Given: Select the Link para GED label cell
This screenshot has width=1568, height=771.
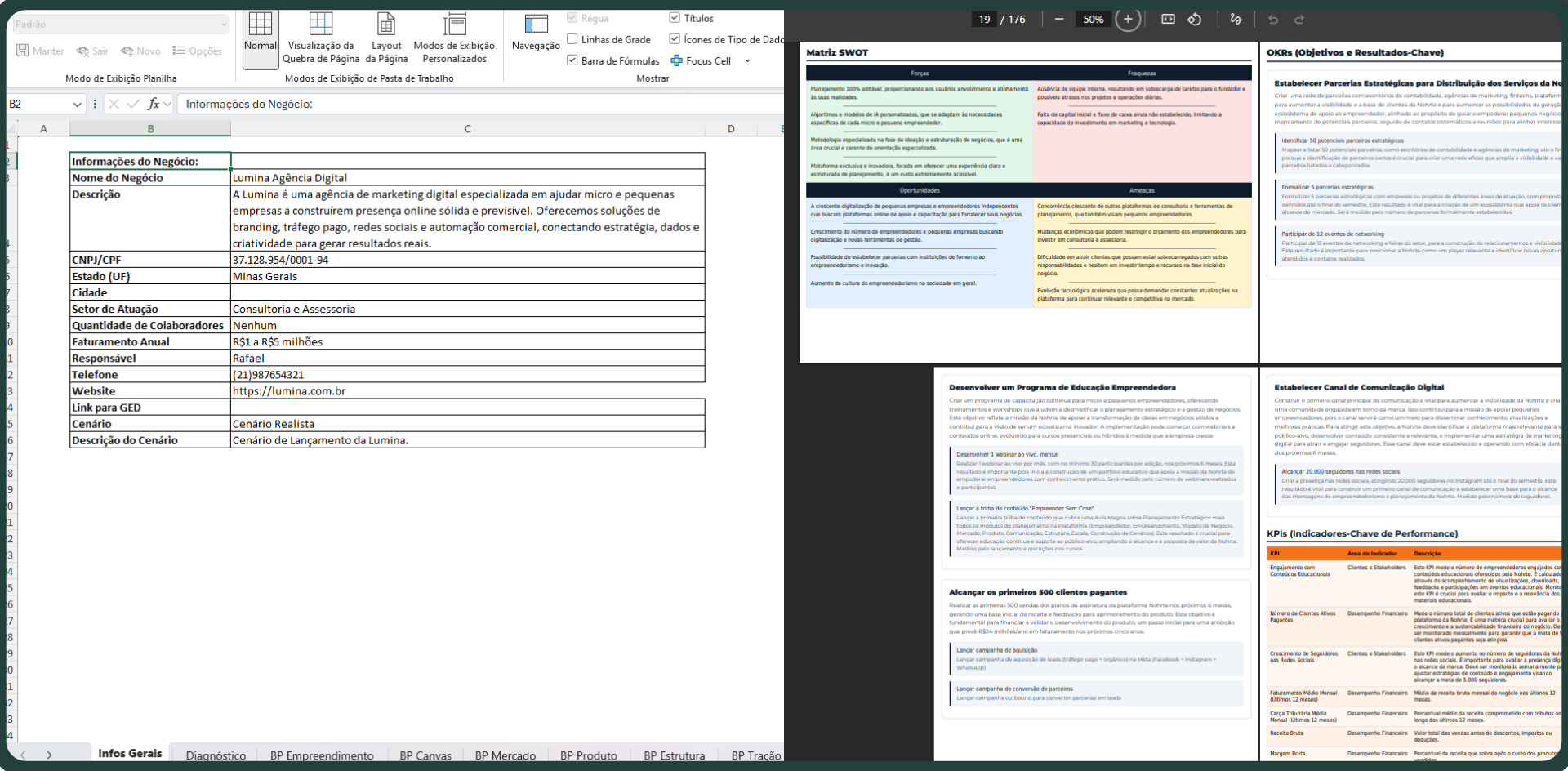Looking at the screenshot, I should (150, 407).
